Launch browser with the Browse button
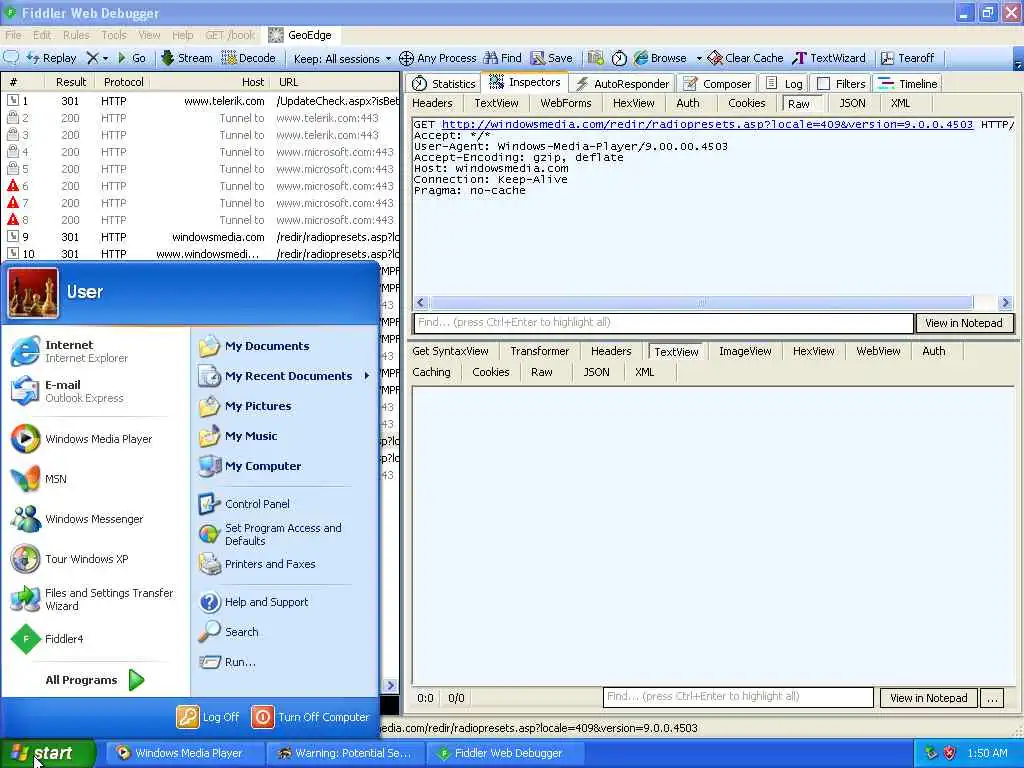 (x=660, y=58)
